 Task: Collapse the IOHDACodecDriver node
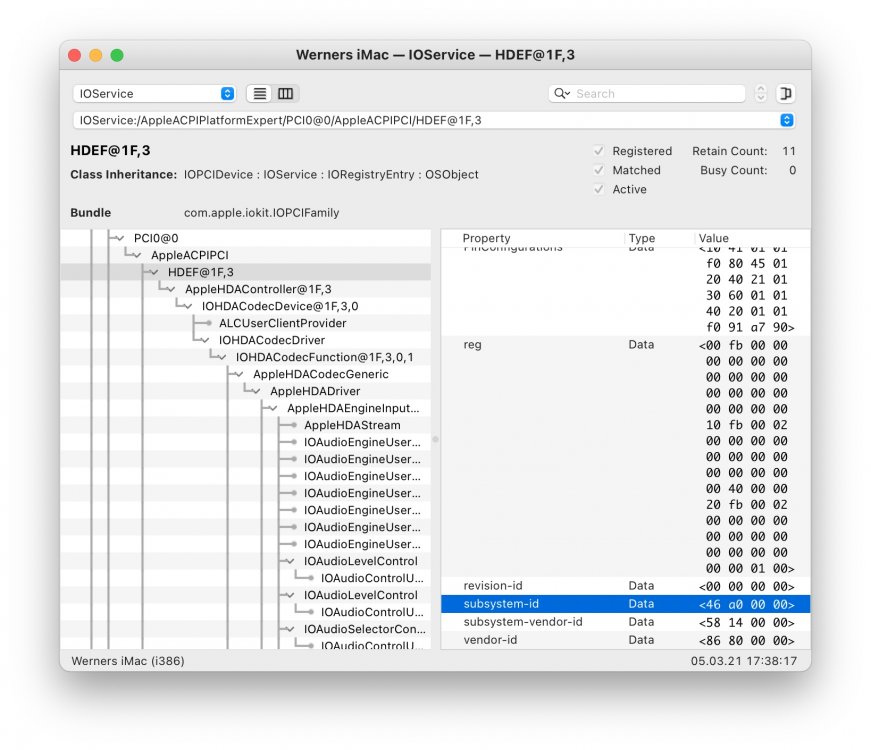point(205,340)
